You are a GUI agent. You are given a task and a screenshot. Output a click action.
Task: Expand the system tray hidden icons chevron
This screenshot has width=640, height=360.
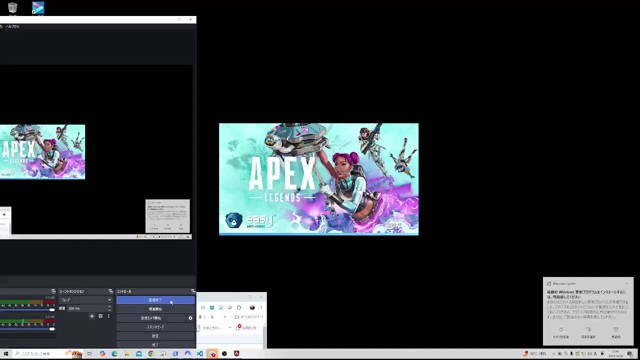554,354
